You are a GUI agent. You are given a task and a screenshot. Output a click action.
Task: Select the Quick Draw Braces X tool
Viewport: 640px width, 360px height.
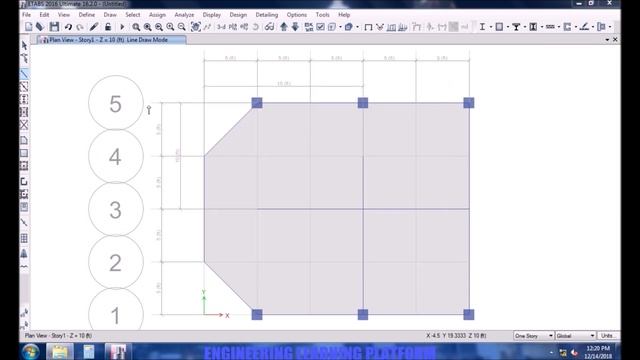(x=24, y=125)
